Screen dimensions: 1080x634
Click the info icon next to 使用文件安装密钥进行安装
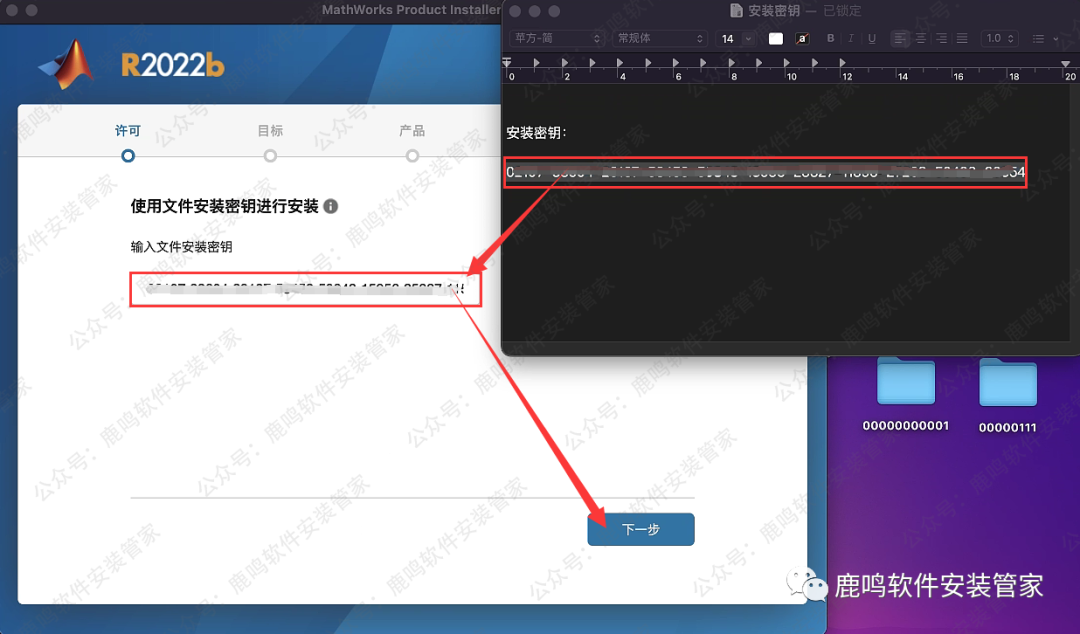point(330,205)
